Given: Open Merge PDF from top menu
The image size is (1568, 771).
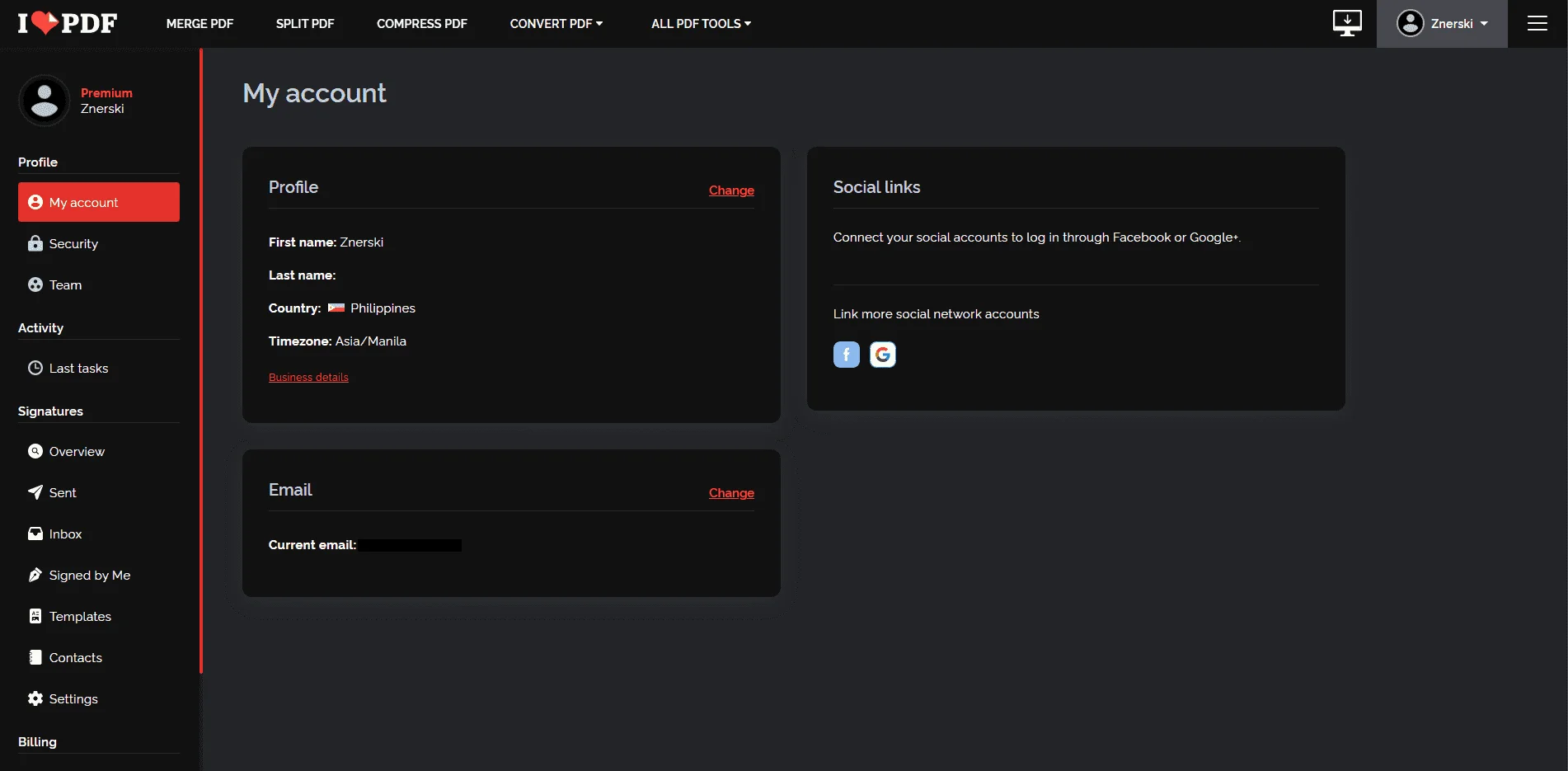Looking at the screenshot, I should coord(200,24).
